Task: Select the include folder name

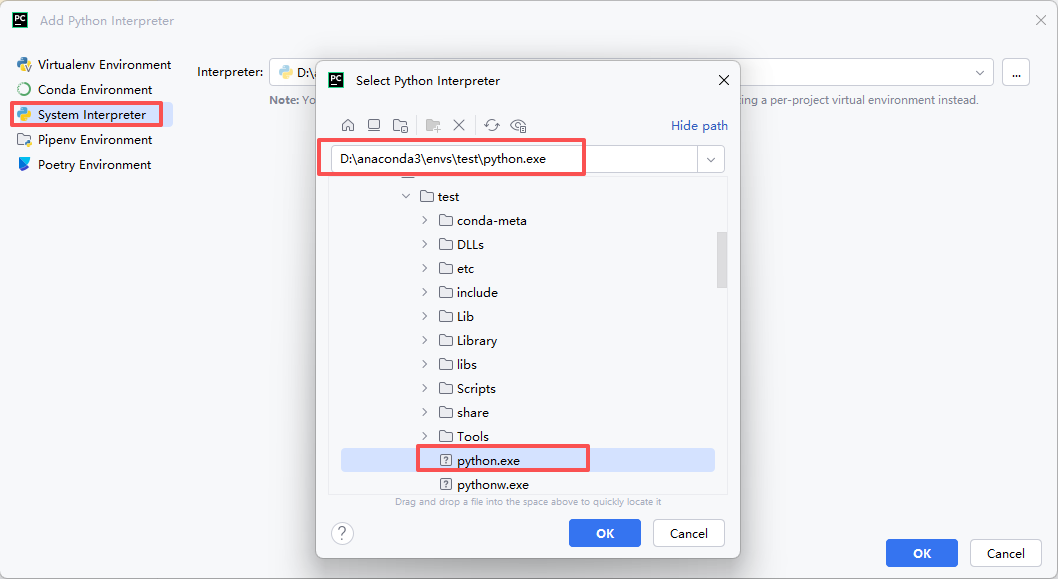Action: point(477,293)
